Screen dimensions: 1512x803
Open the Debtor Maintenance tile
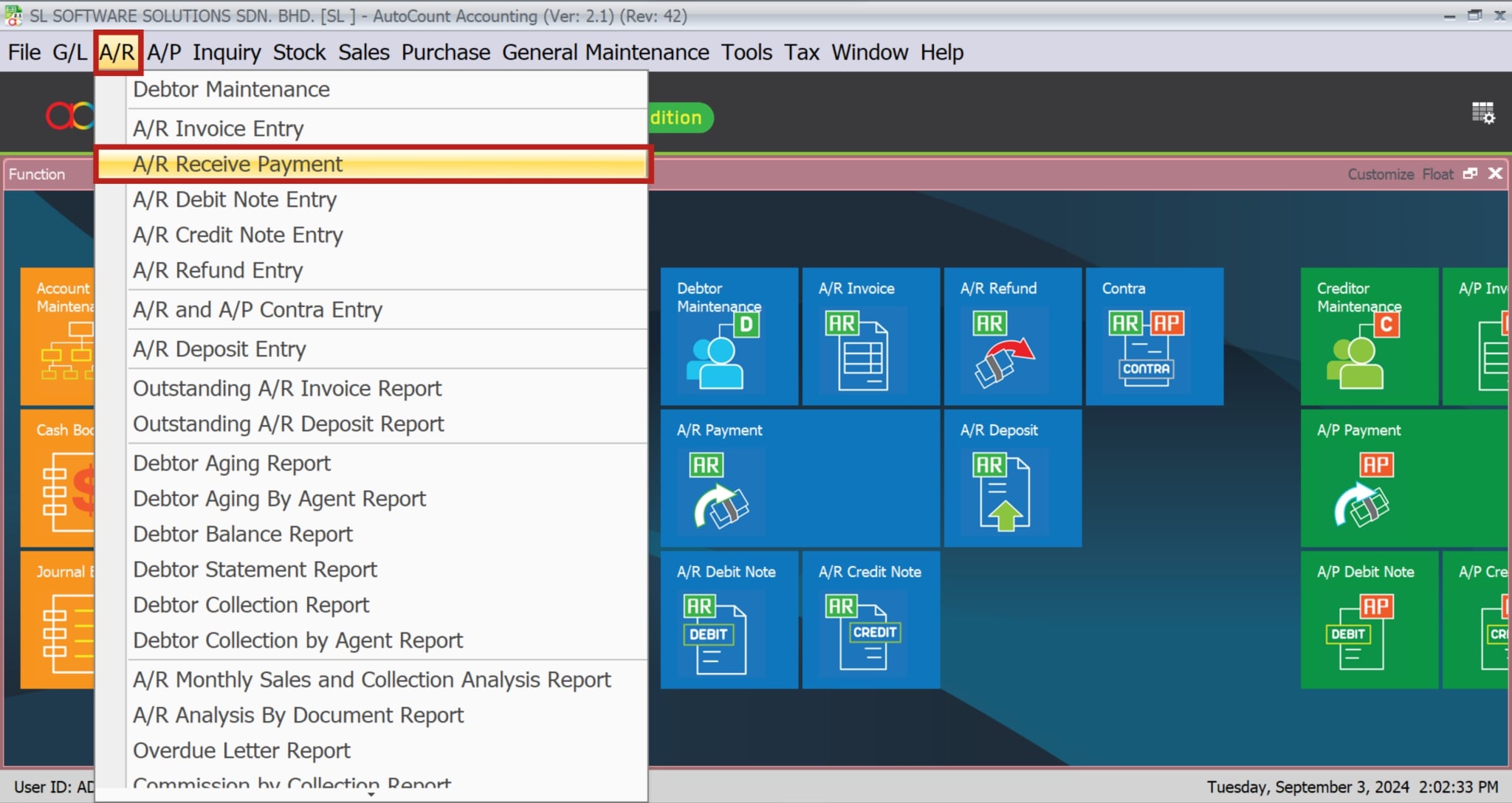coord(729,337)
